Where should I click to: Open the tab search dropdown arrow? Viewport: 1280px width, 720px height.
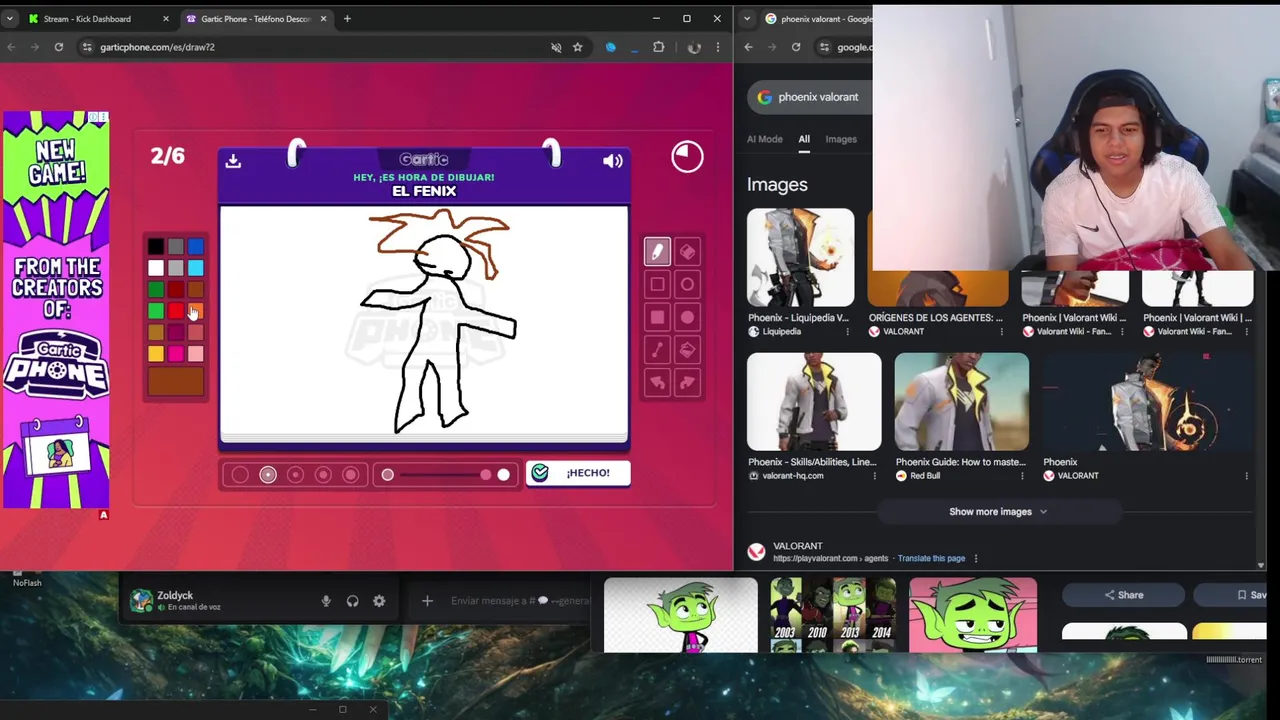10,19
